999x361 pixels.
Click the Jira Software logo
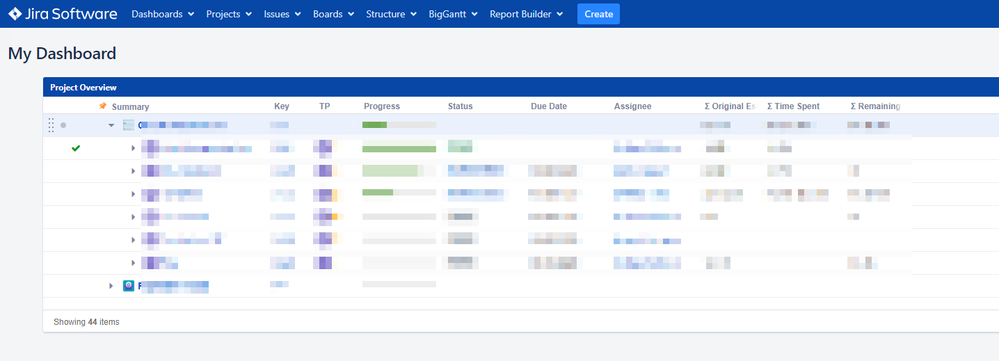63,13
